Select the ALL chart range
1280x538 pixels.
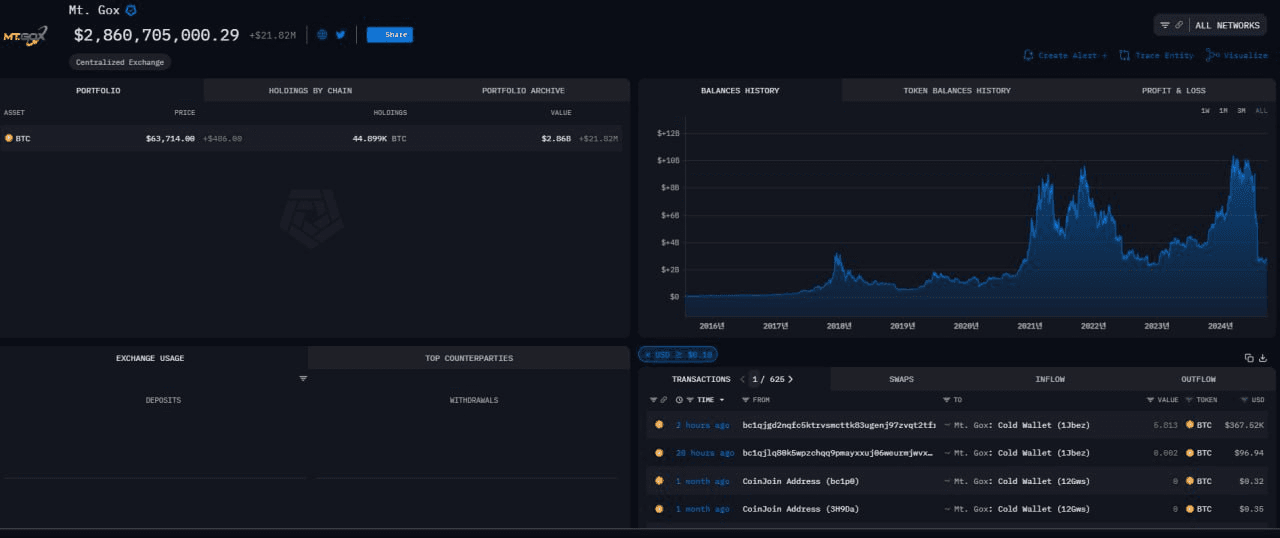tap(1261, 111)
